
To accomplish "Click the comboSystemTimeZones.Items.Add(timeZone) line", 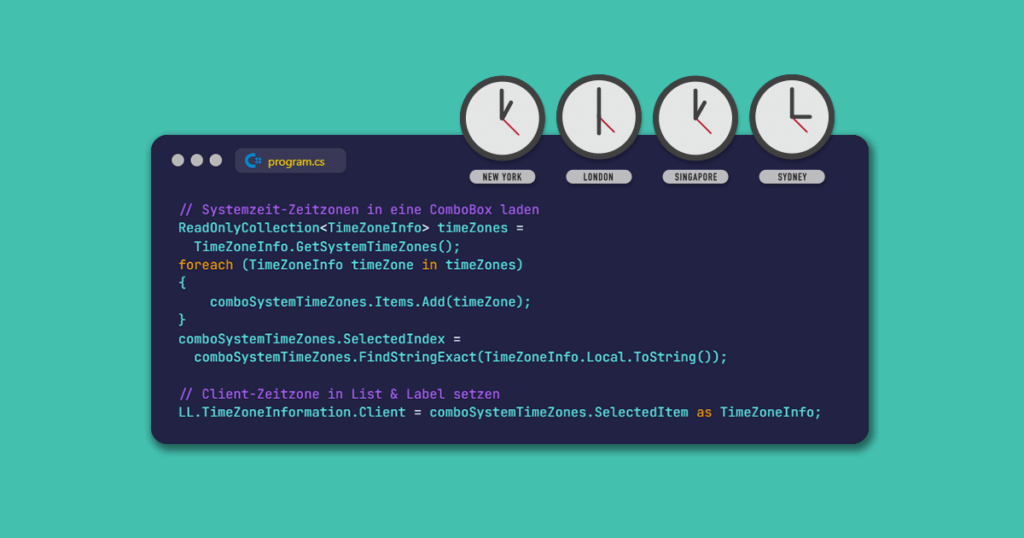I will 370,302.
